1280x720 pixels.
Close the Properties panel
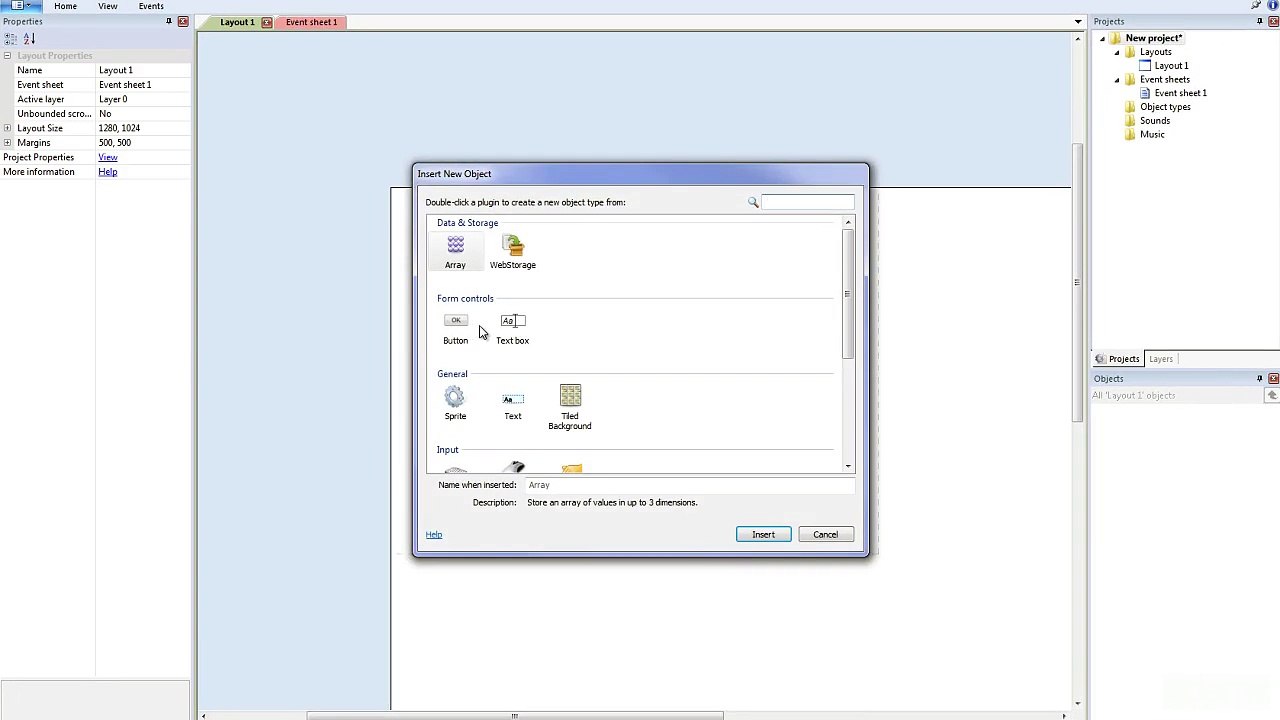tap(183, 21)
